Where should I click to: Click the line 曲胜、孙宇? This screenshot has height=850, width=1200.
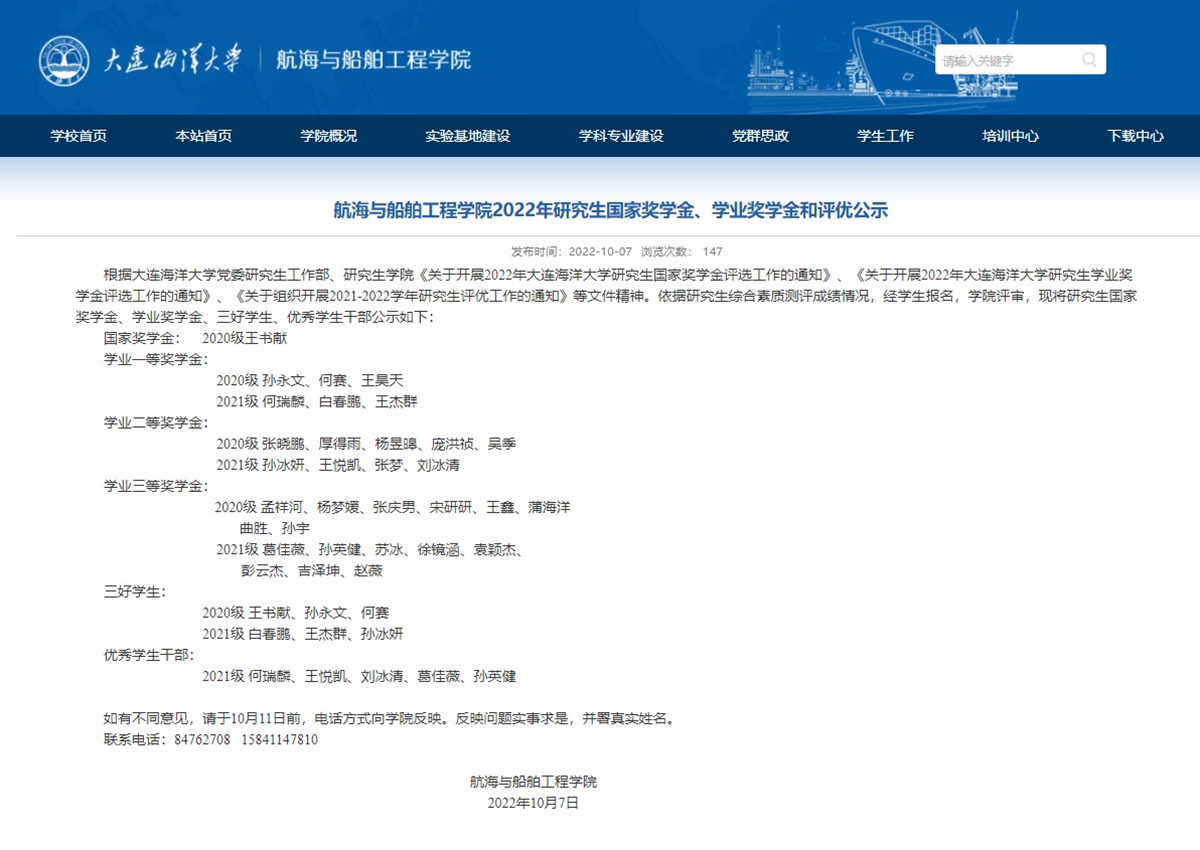[275, 528]
